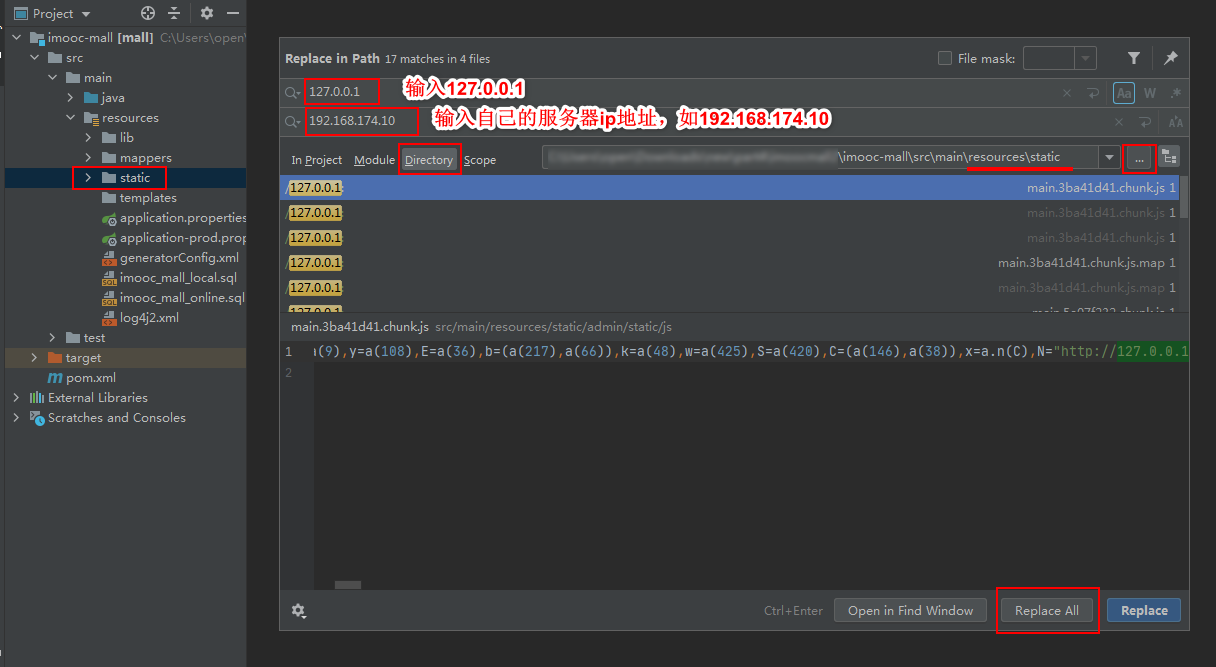
Task: Open replace history in the 192.168.174.10 field
Action: point(293,122)
